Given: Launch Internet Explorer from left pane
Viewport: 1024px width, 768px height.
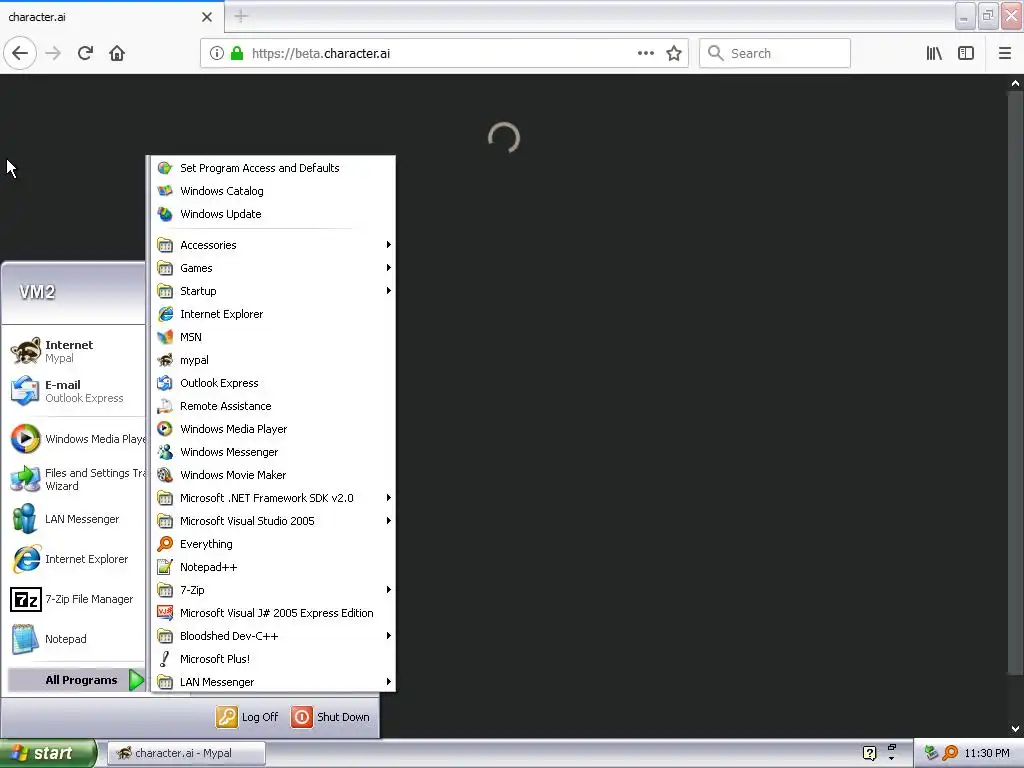Looking at the screenshot, I should coord(75,559).
